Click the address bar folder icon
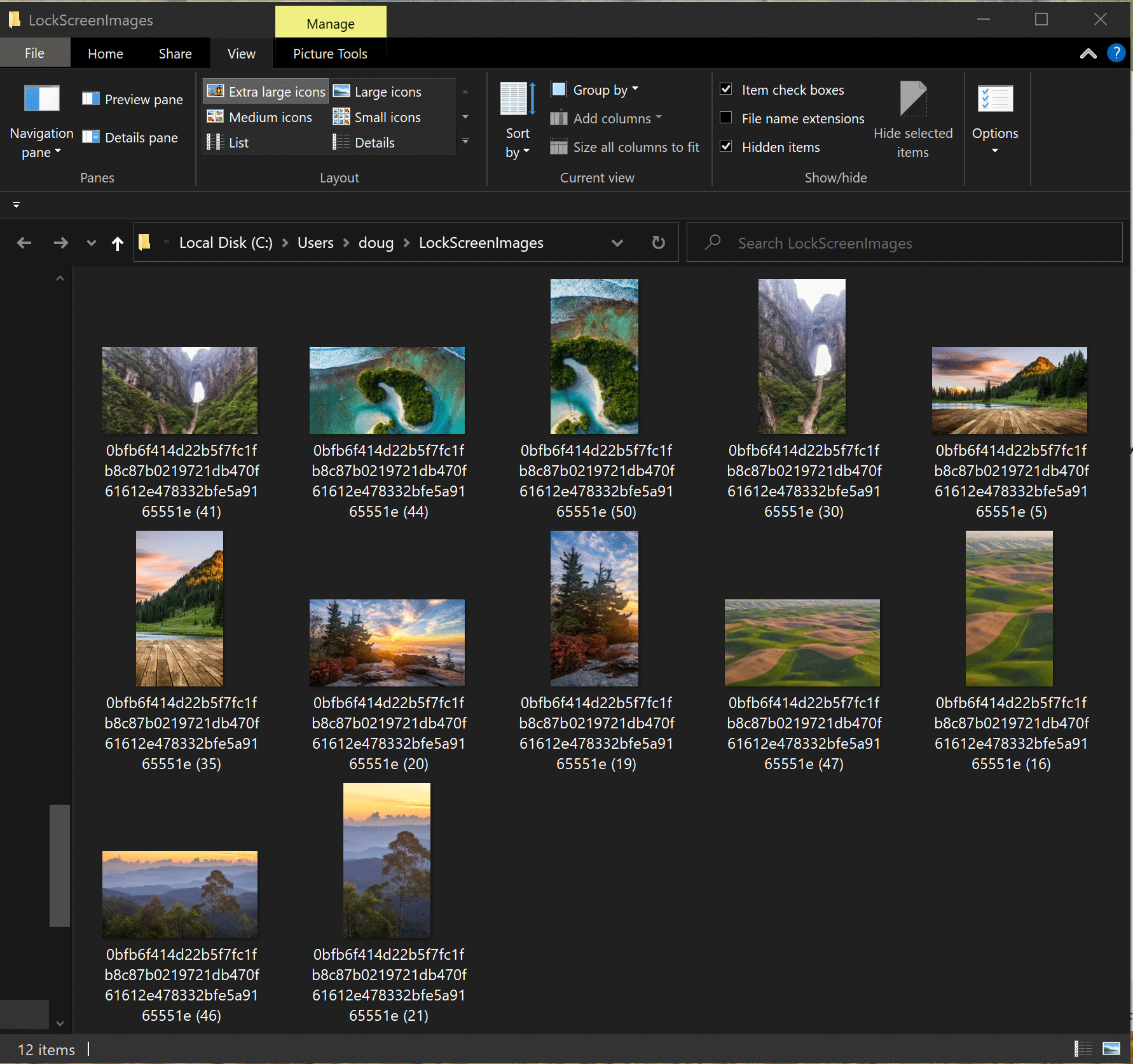Image resolution: width=1133 pixels, height=1064 pixels. (145, 242)
